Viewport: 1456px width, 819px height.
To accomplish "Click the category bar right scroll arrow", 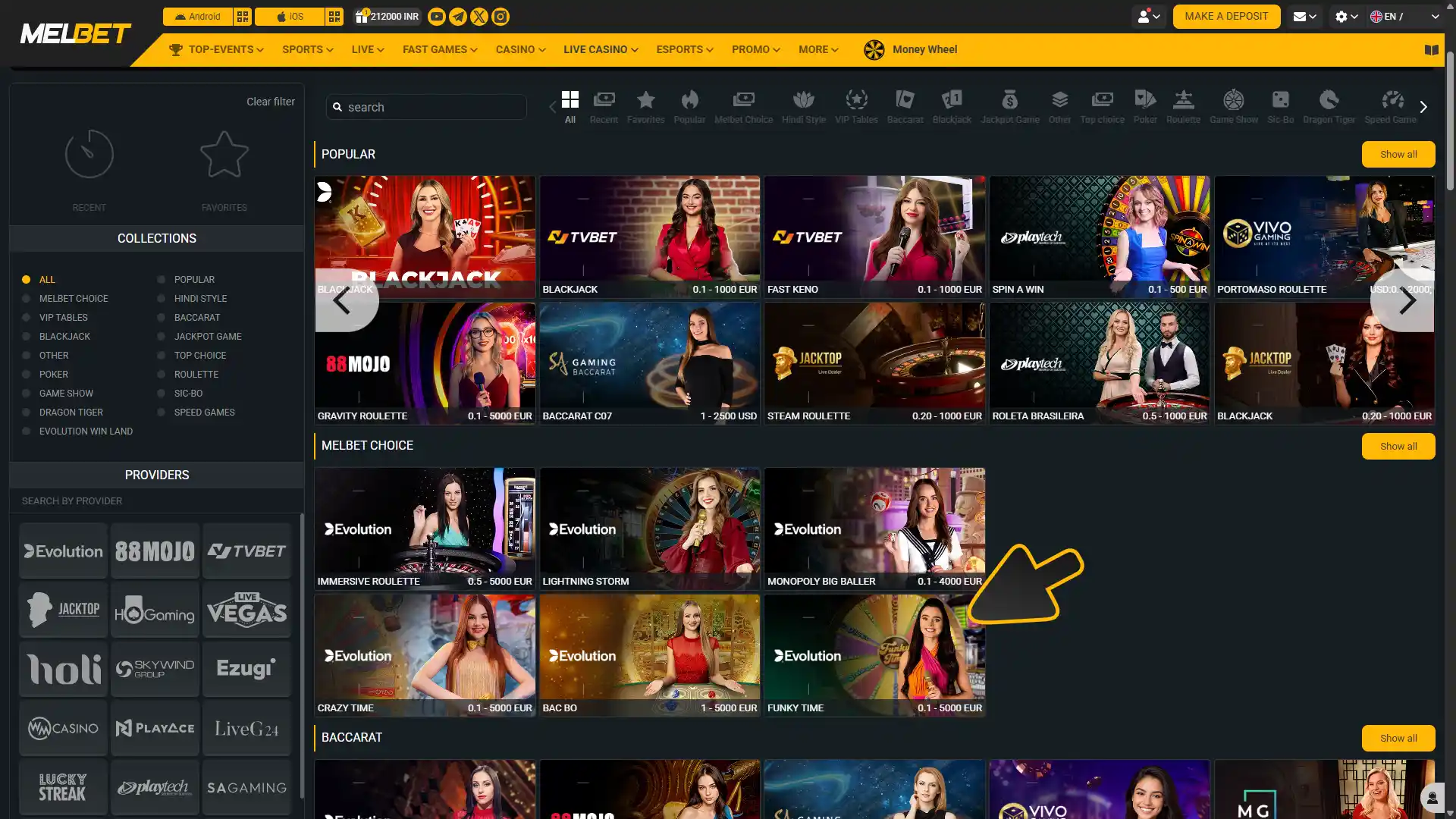I will [x=1423, y=108].
